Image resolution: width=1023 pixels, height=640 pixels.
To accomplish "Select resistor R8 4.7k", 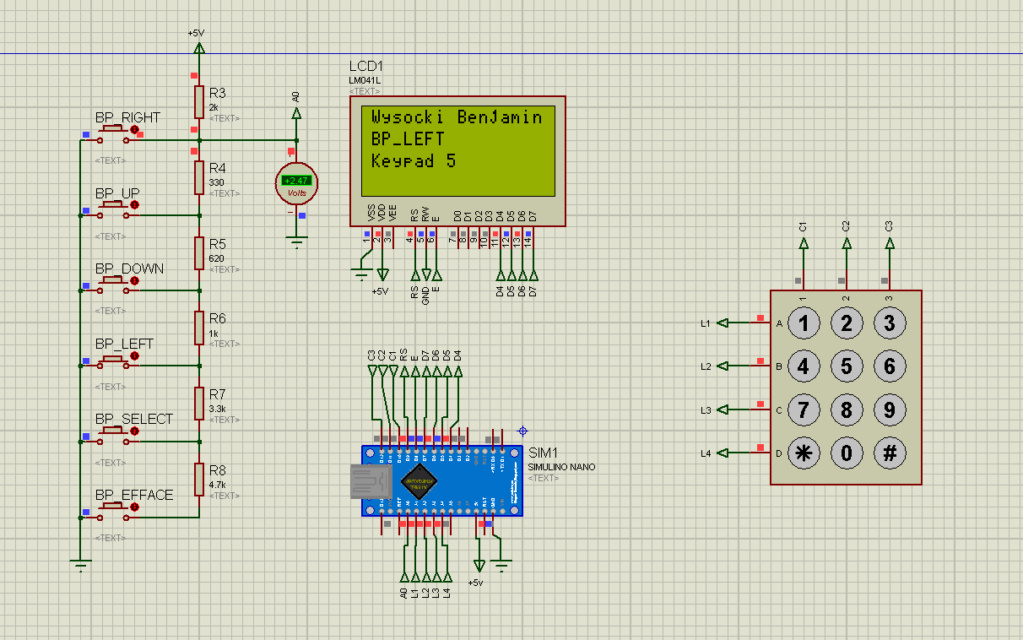I will (199, 480).
